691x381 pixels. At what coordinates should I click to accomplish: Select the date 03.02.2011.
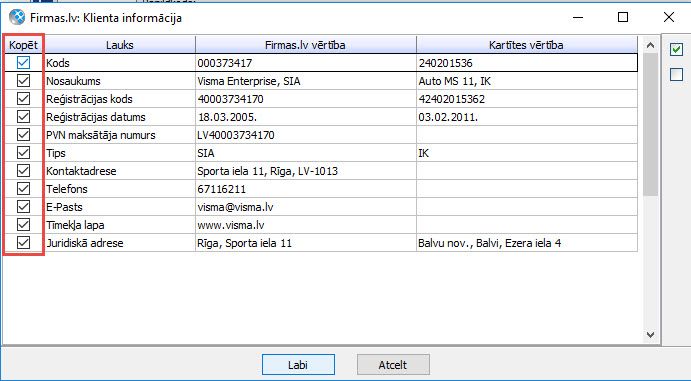[x=448, y=117]
